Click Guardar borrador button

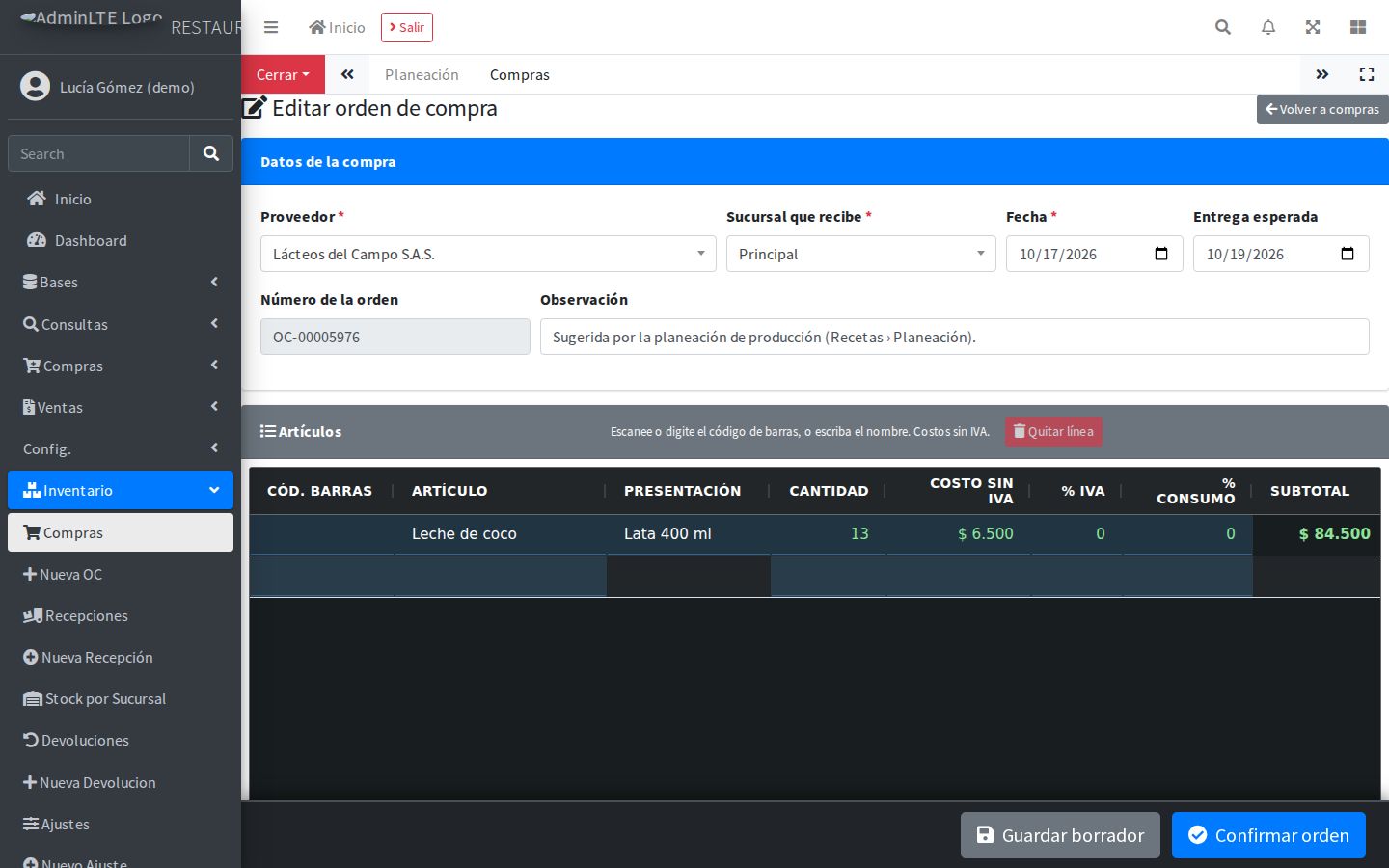tap(1060, 835)
